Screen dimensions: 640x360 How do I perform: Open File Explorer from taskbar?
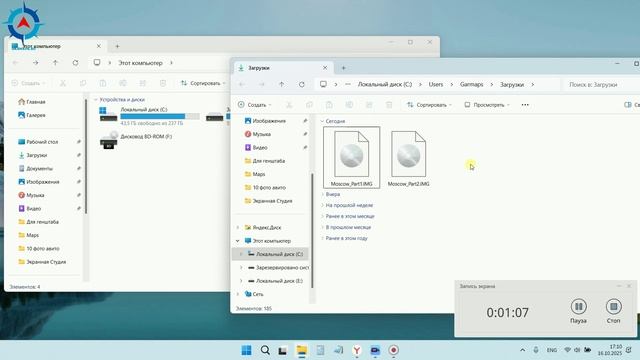[302, 350]
